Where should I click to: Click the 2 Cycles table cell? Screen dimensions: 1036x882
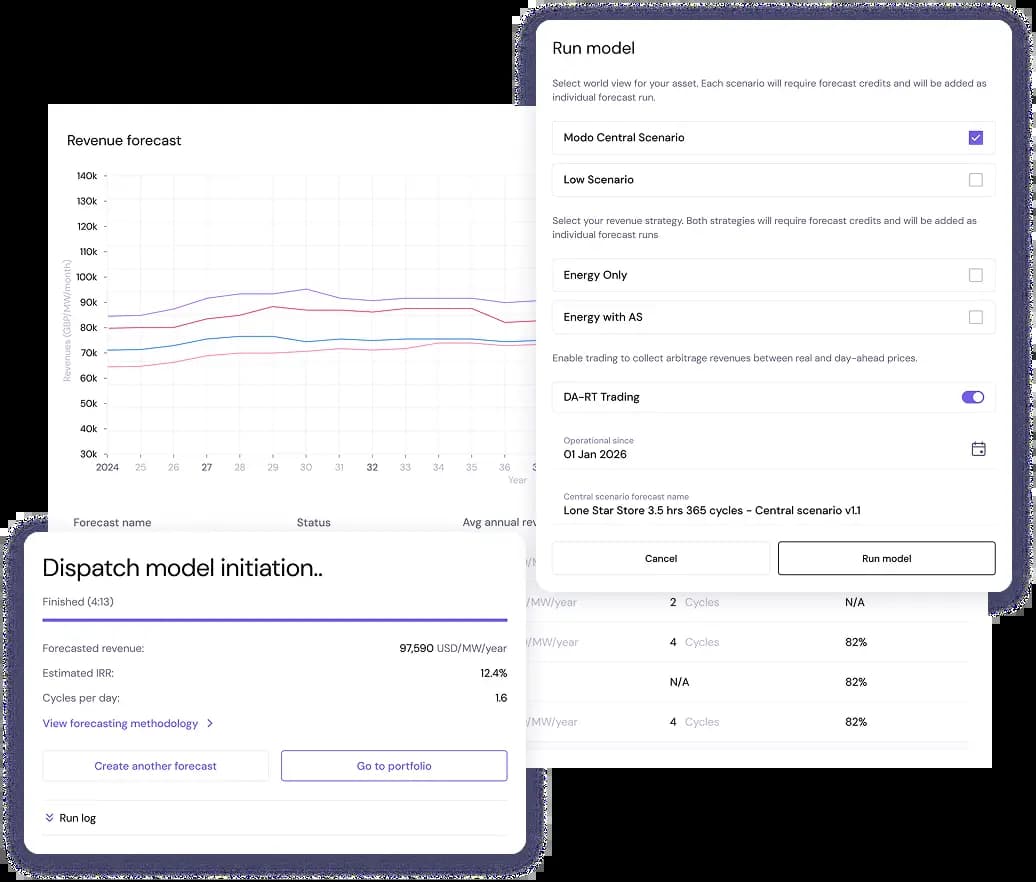coord(694,603)
